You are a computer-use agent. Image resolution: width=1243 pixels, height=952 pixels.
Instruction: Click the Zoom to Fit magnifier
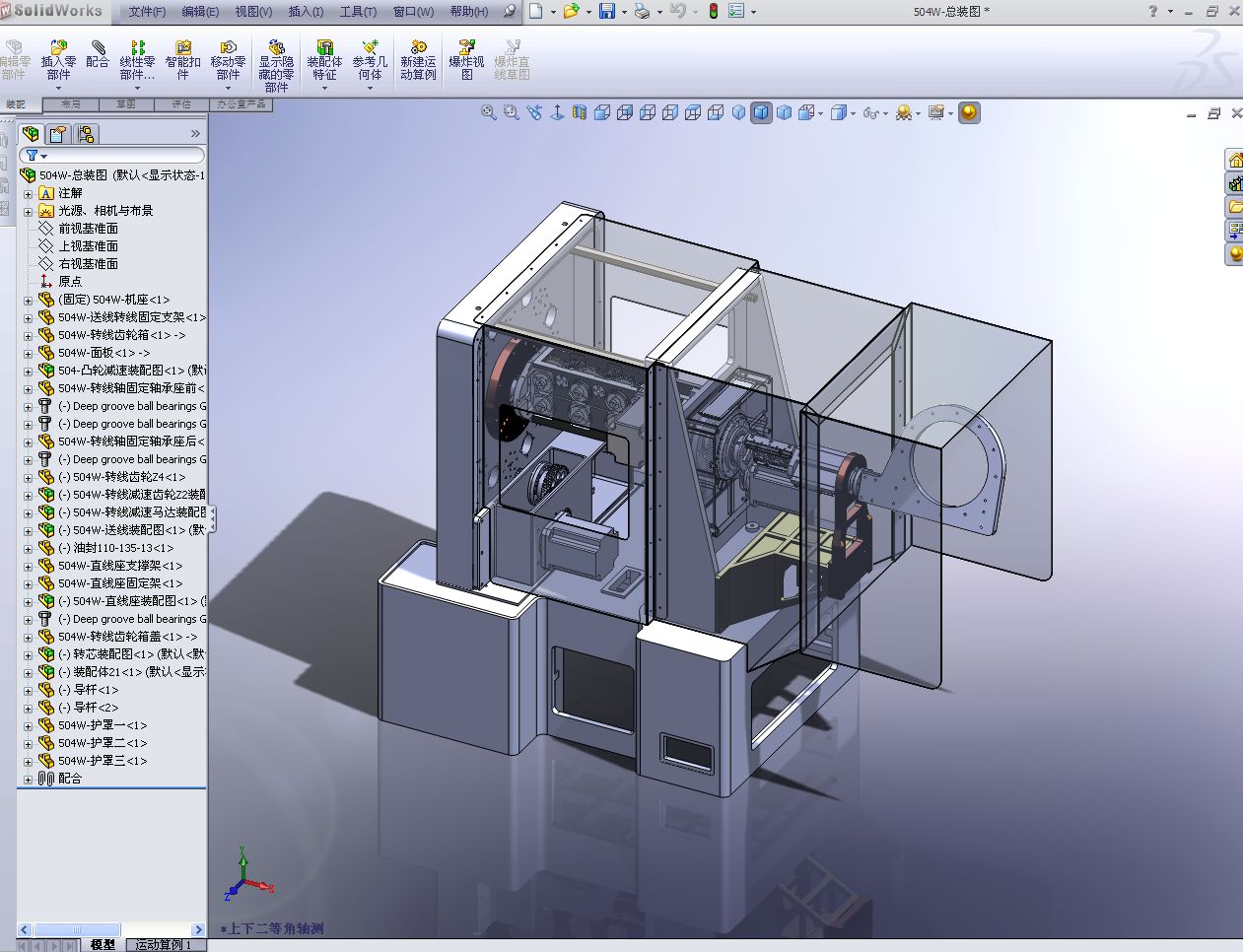pos(488,112)
